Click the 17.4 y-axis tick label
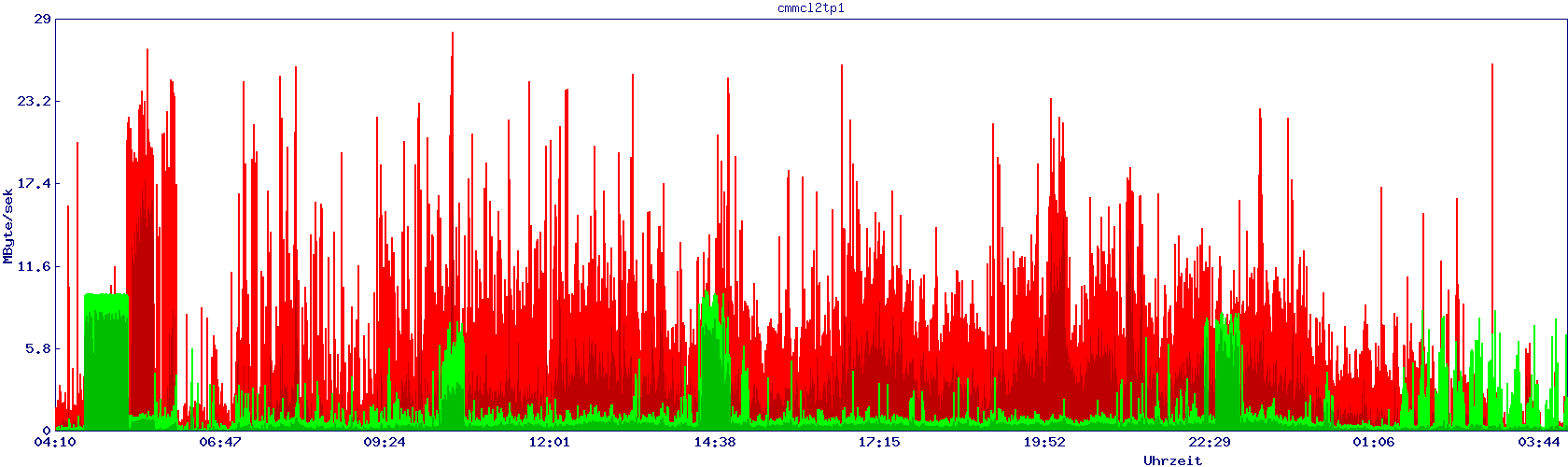The image size is (1568, 467). coord(36,183)
